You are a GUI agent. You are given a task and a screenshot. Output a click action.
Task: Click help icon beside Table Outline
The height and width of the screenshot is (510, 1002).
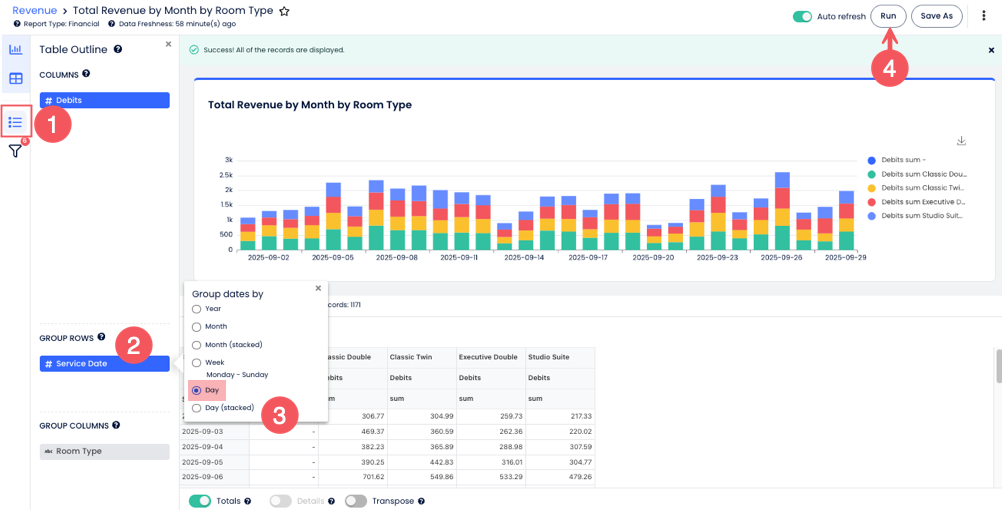(x=118, y=49)
